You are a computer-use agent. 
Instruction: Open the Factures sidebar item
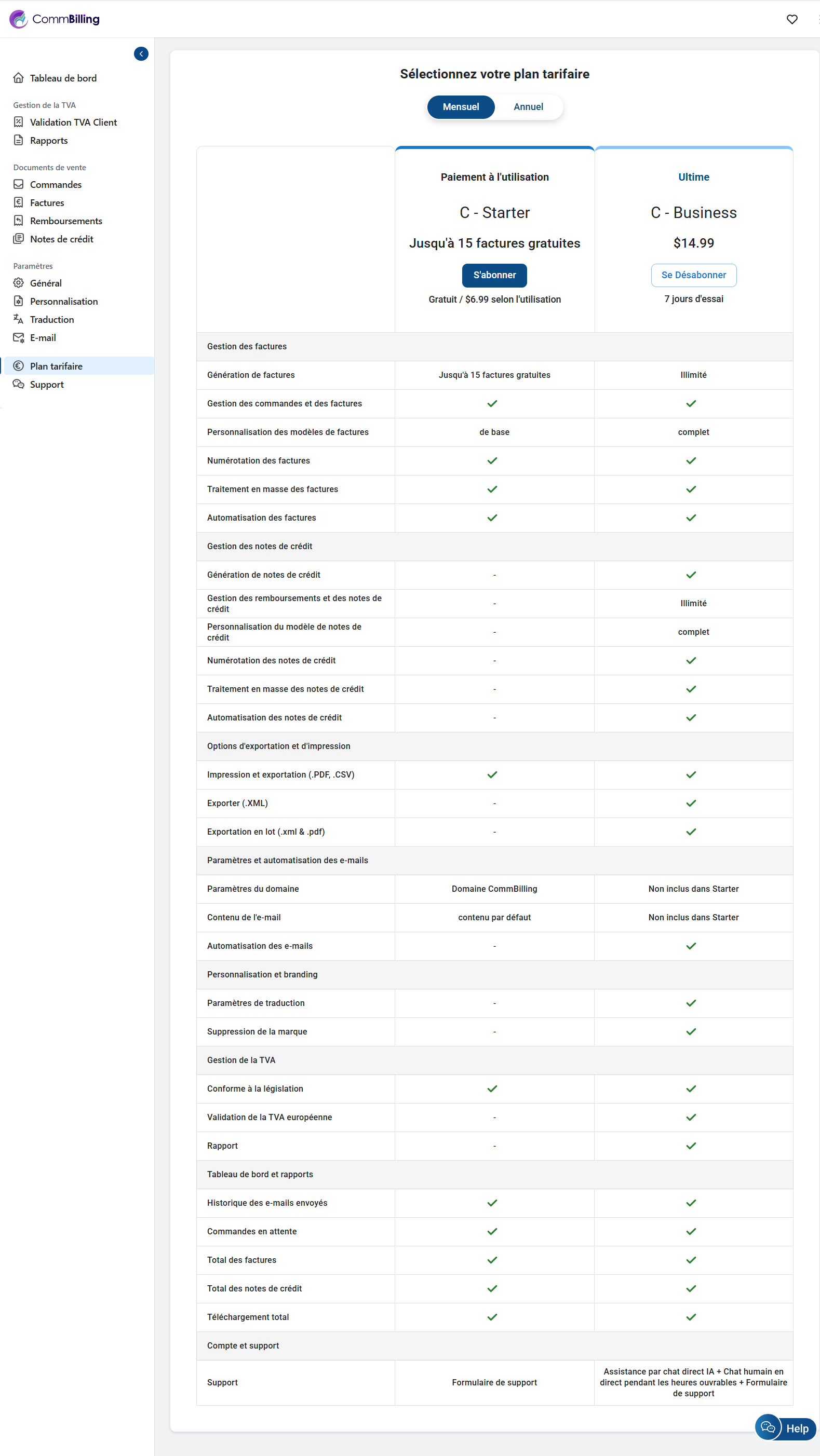pyautogui.click(x=47, y=203)
